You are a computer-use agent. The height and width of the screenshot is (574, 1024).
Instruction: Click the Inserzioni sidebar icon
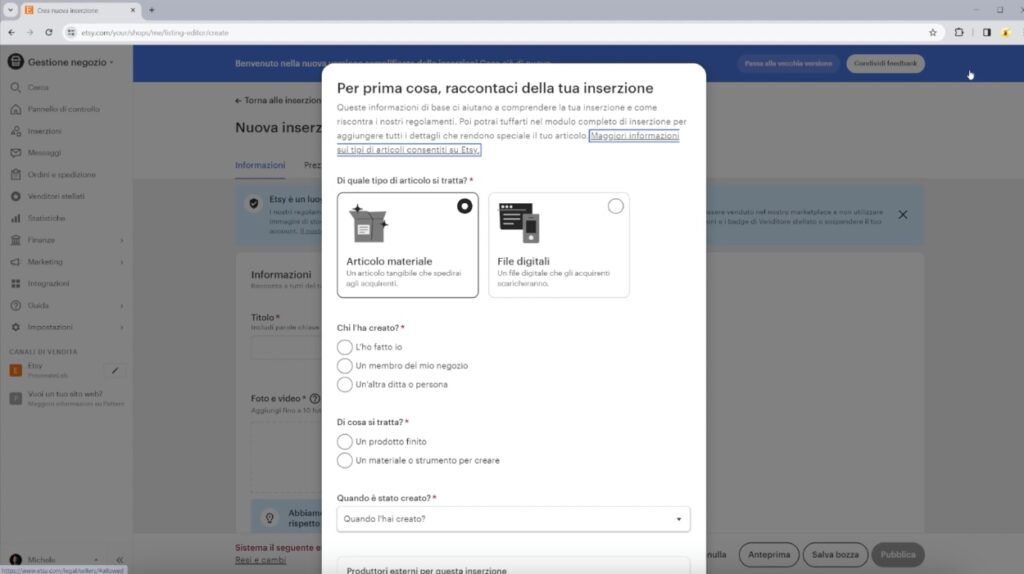pos(16,131)
